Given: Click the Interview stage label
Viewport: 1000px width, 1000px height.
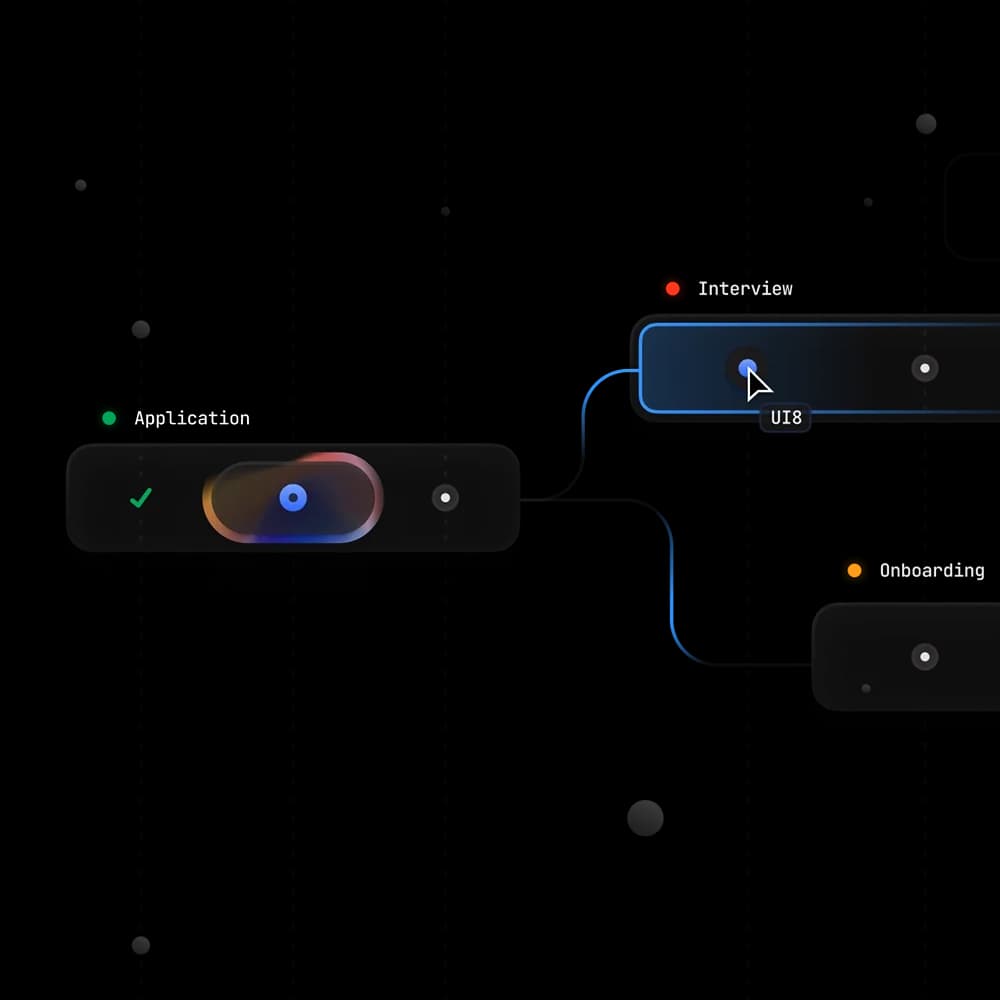Looking at the screenshot, I should click(x=745, y=289).
